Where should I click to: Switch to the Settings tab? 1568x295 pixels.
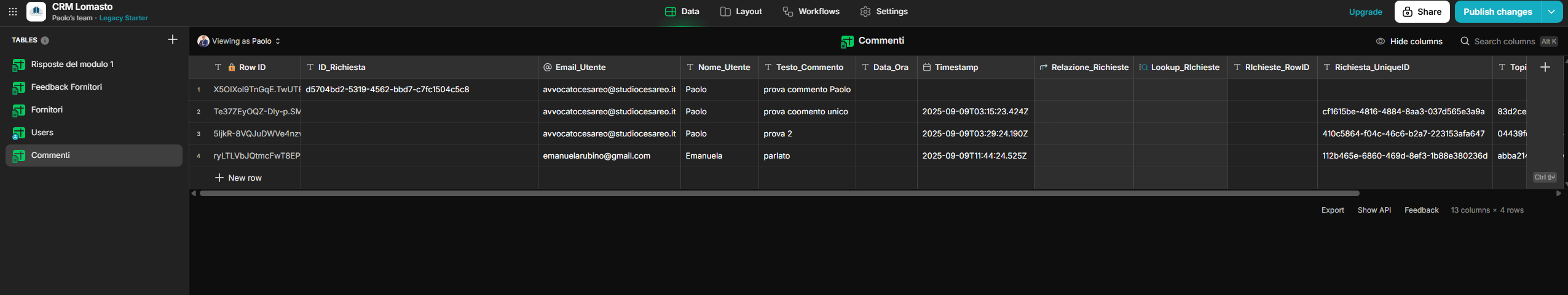click(x=884, y=12)
